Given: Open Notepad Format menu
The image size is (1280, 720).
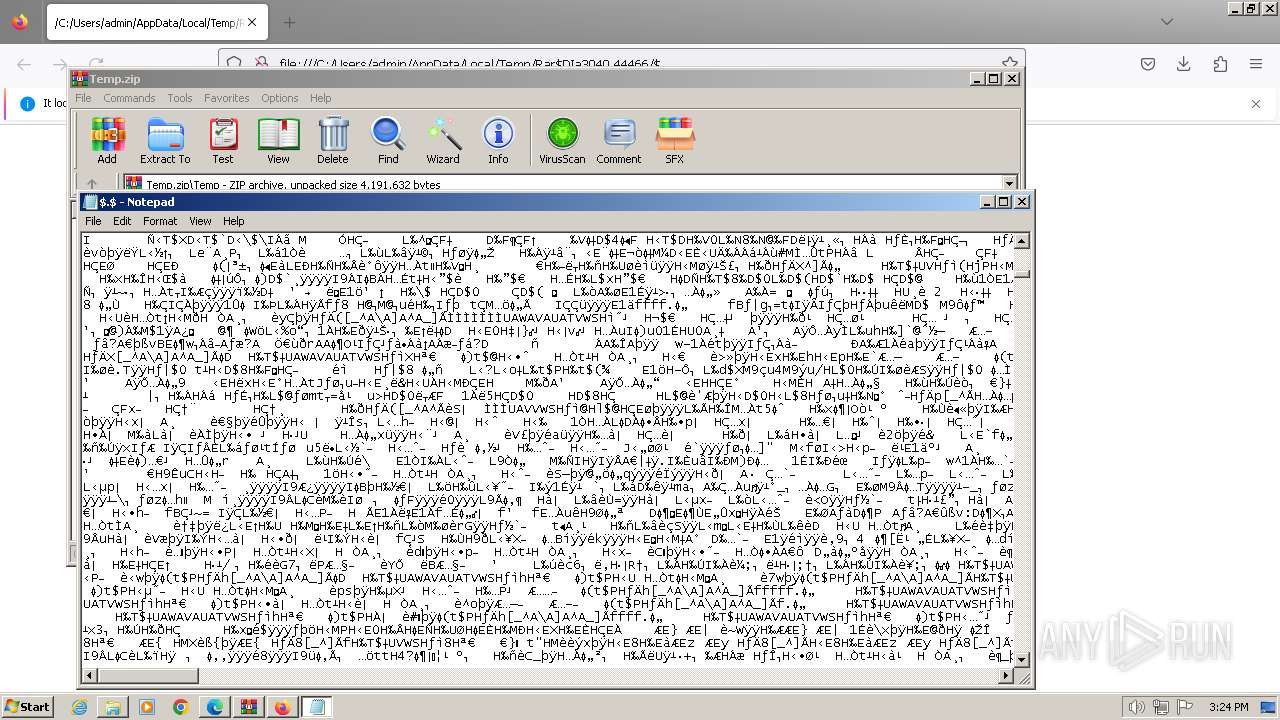Looking at the screenshot, I should pyautogui.click(x=160, y=221).
